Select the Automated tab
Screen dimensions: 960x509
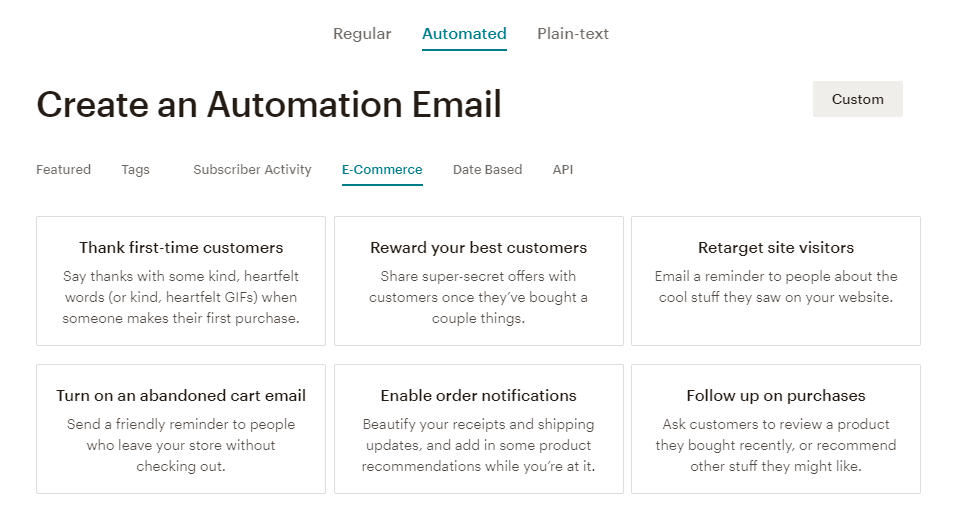(464, 34)
